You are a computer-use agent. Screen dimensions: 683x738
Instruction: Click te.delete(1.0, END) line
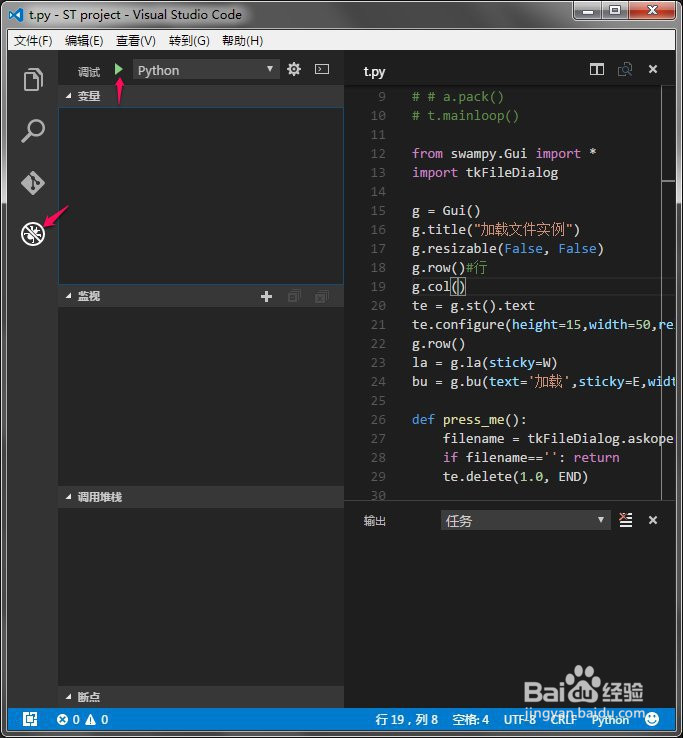pyautogui.click(x=515, y=477)
